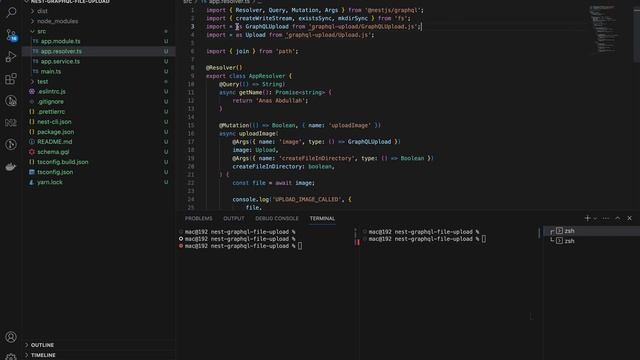Switch to the DEBUG CONSOLE tab
Screen dimensions: 640x360
277,218
